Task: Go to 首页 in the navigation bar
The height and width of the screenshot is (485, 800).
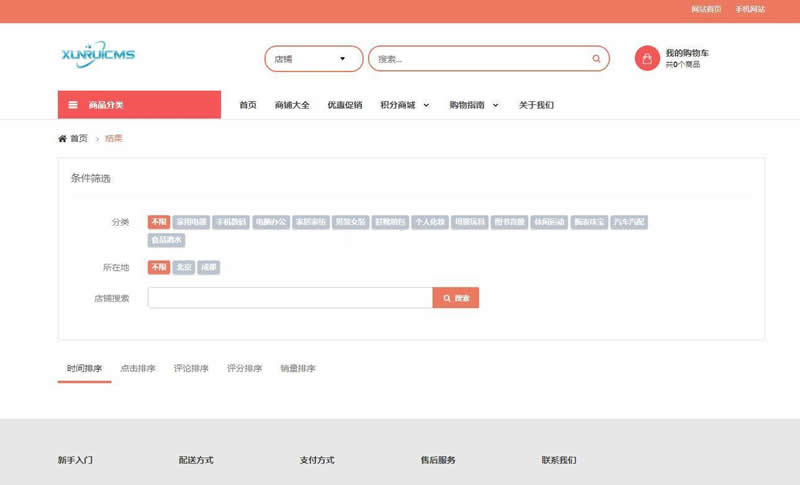Action: 248,105
